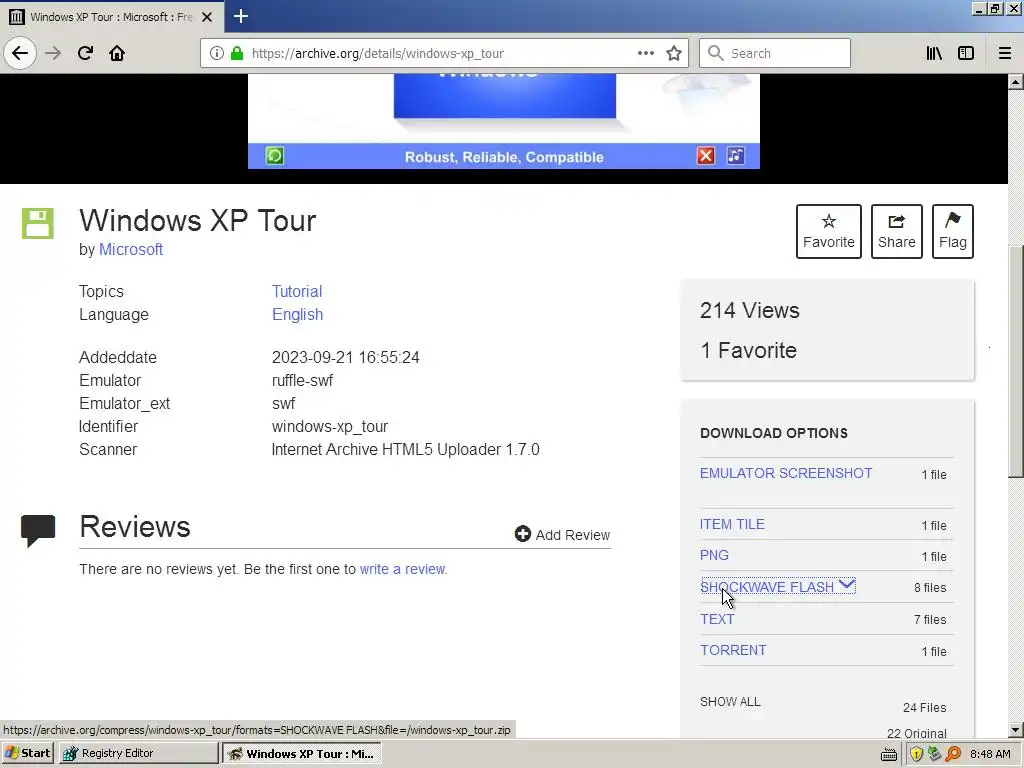The width and height of the screenshot is (1024, 768).
Task: Select the Windows XP Tour browser tab
Action: tap(112, 17)
